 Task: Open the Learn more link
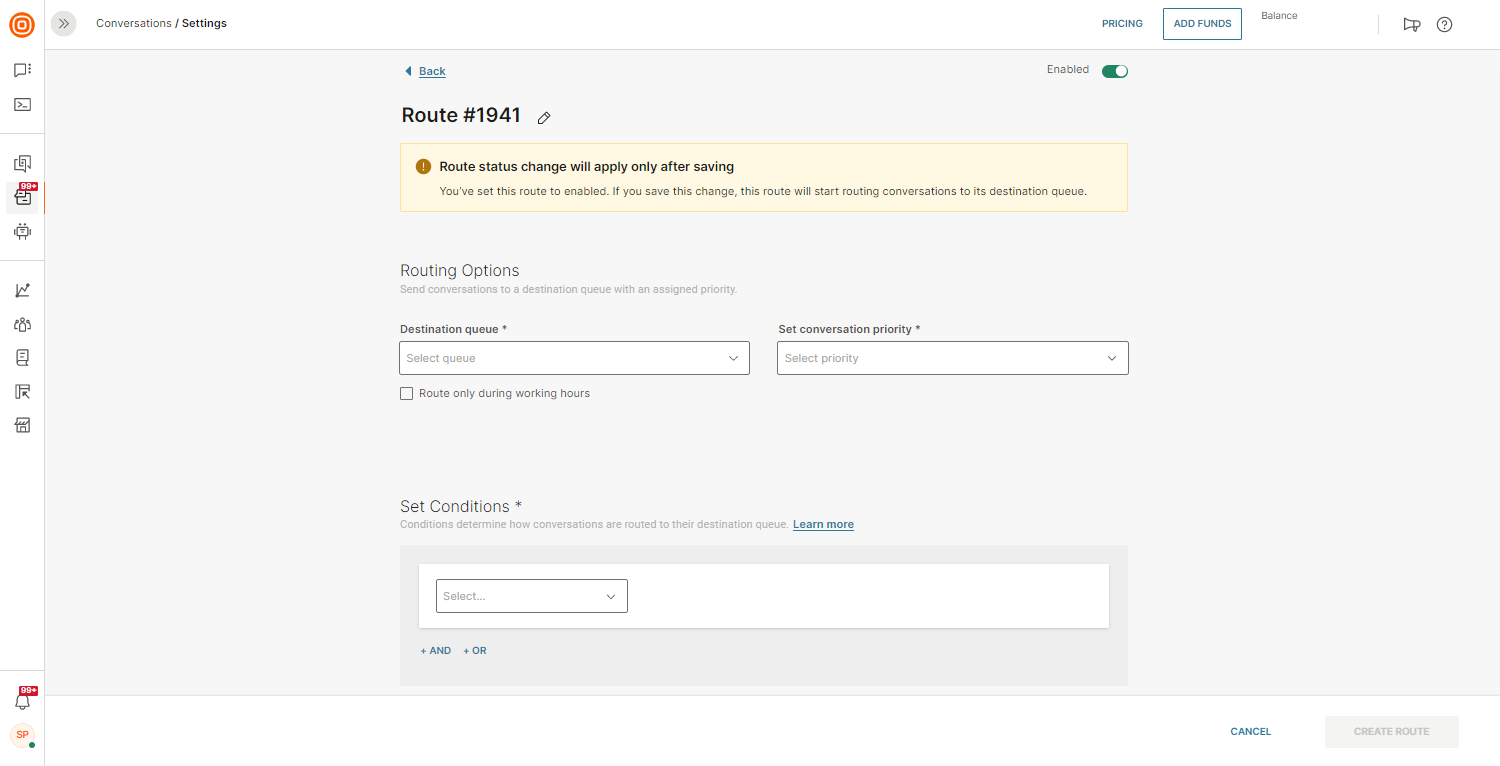823,524
